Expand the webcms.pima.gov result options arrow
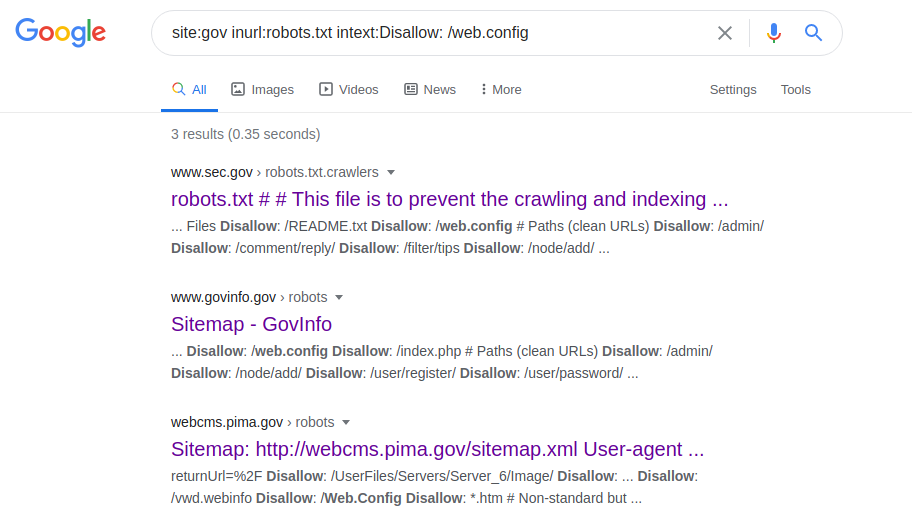 (x=346, y=423)
